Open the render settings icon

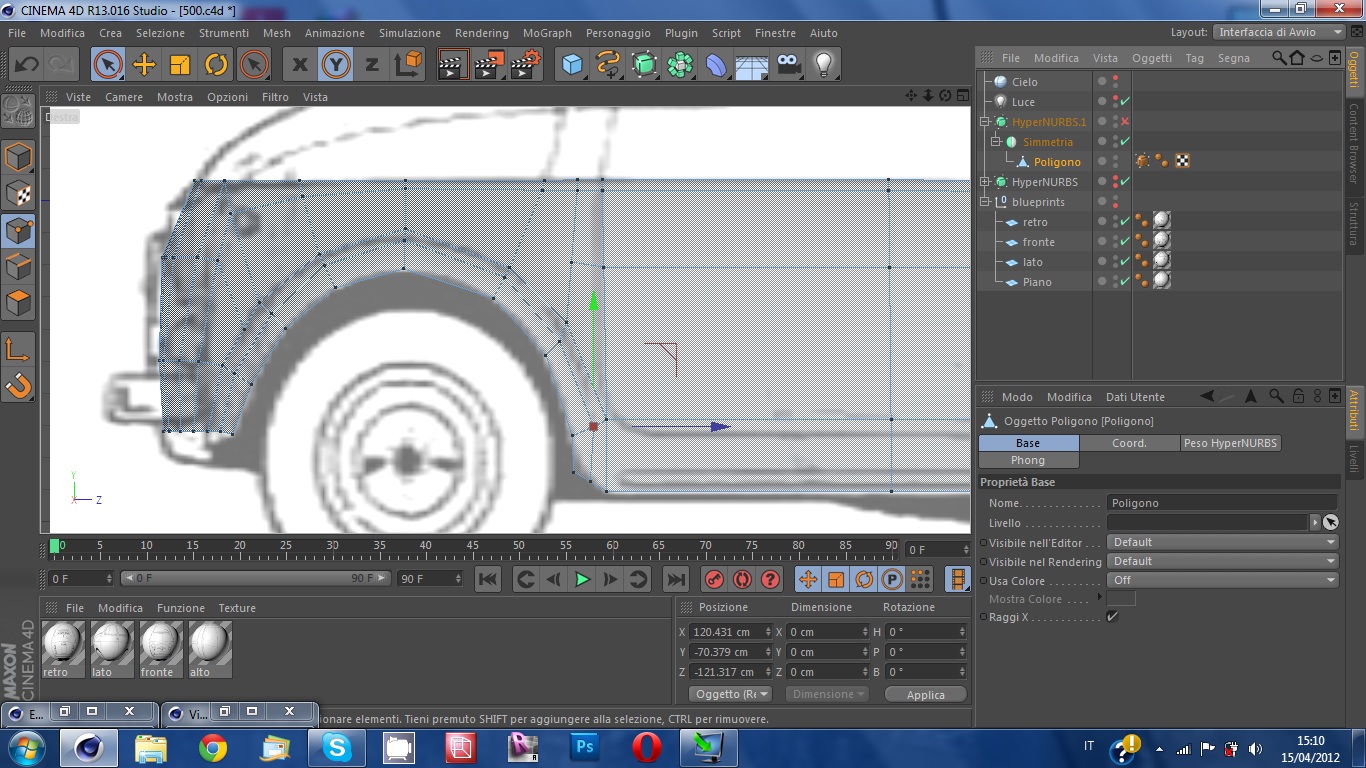point(525,65)
